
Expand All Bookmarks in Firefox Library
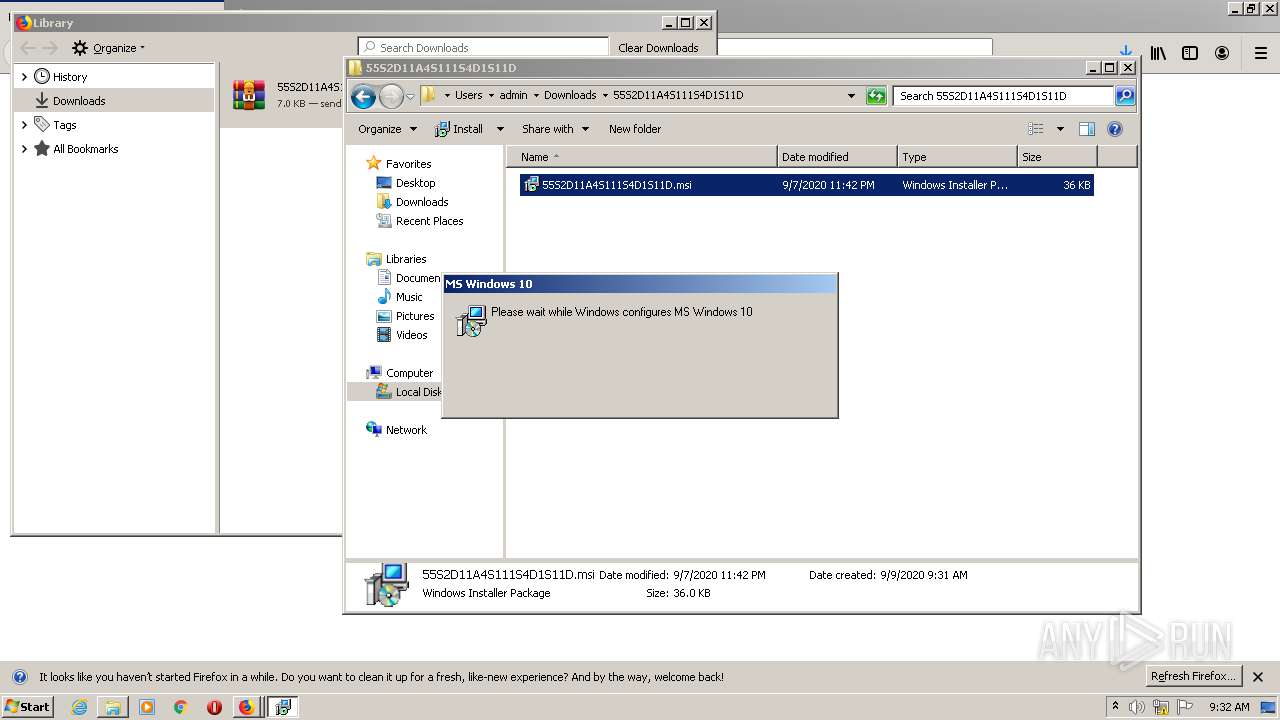[24, 149]
